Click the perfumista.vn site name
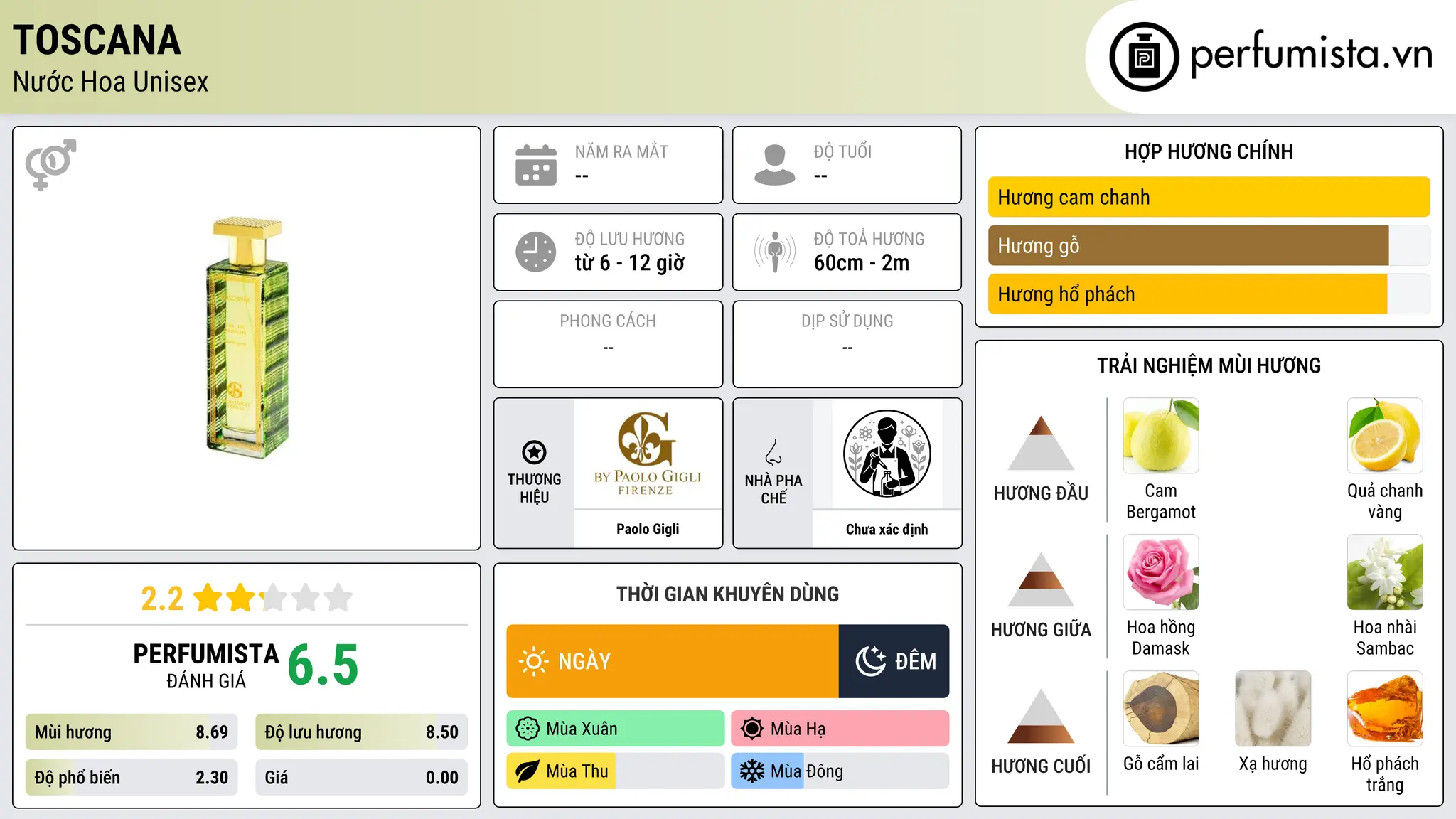 pyautogui.click(x=1311, y=55)
